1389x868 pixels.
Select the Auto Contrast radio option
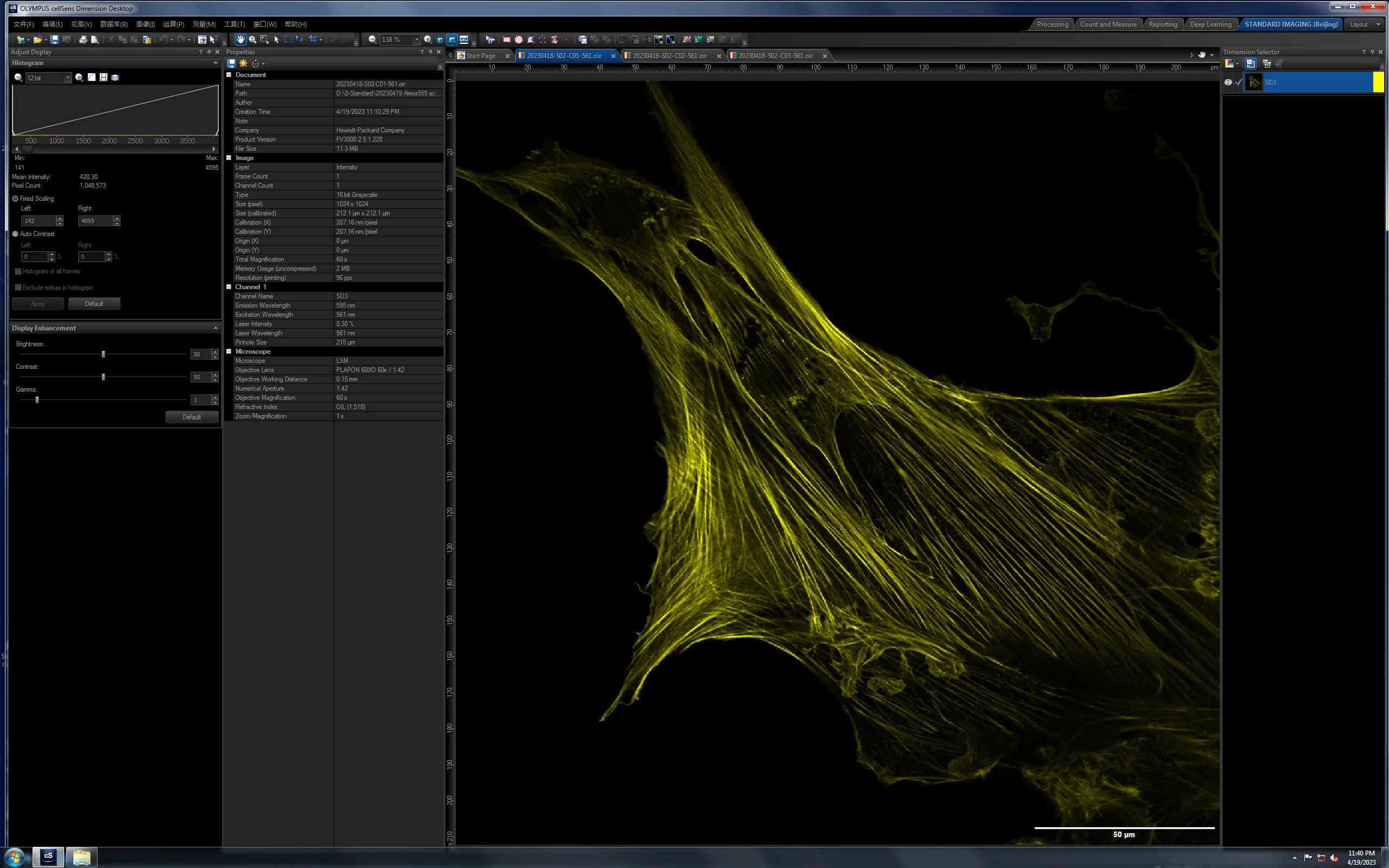16,234
